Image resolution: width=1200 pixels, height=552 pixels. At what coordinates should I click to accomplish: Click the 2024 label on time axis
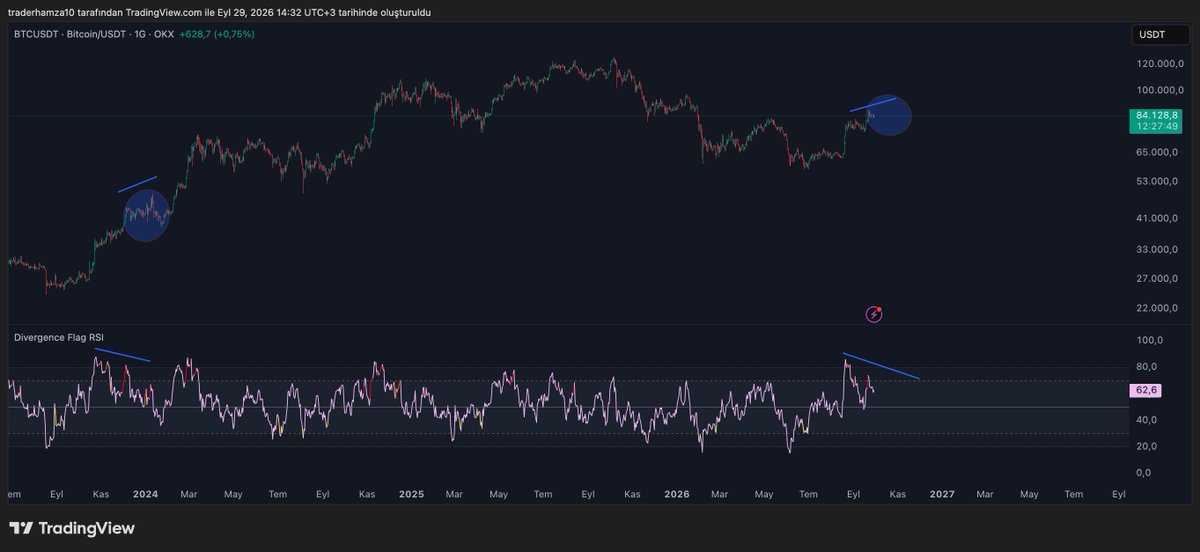146,494
